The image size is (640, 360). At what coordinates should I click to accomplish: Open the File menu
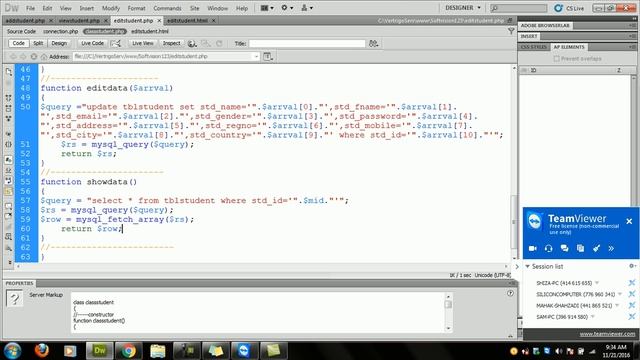point(31,8)
